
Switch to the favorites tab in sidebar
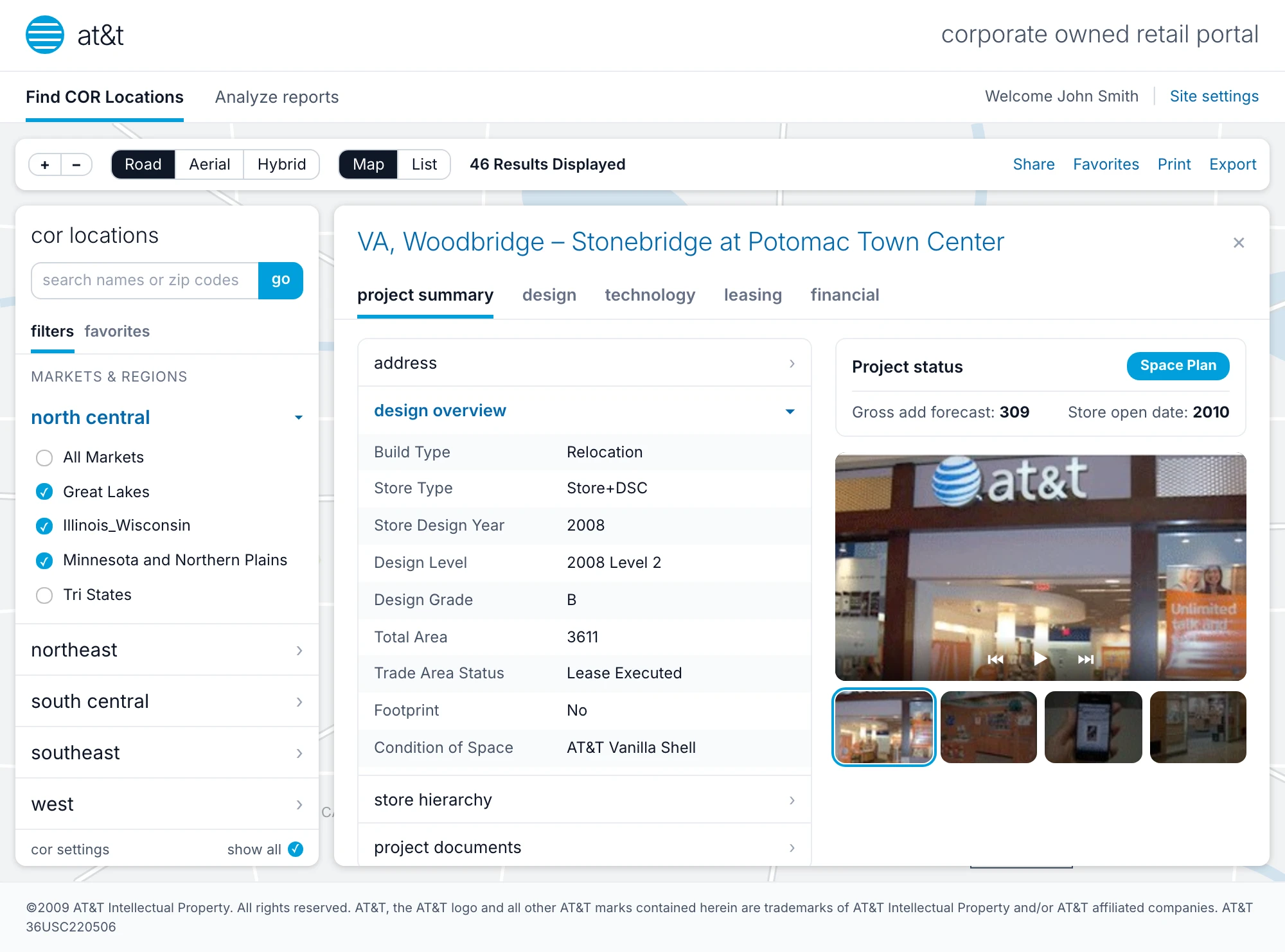tap(117, 331)
